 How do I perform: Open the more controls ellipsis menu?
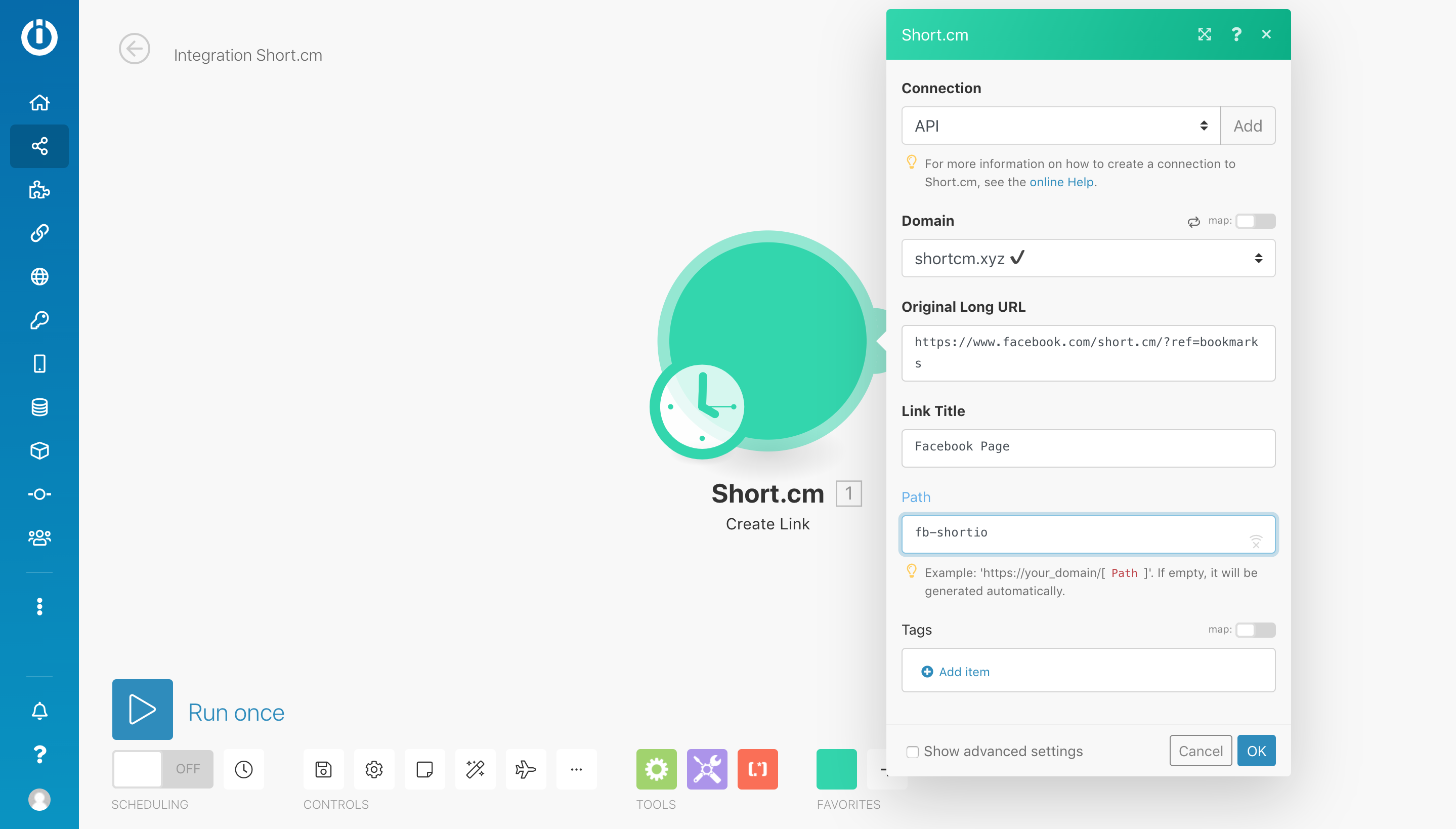[x=576, y=769]
